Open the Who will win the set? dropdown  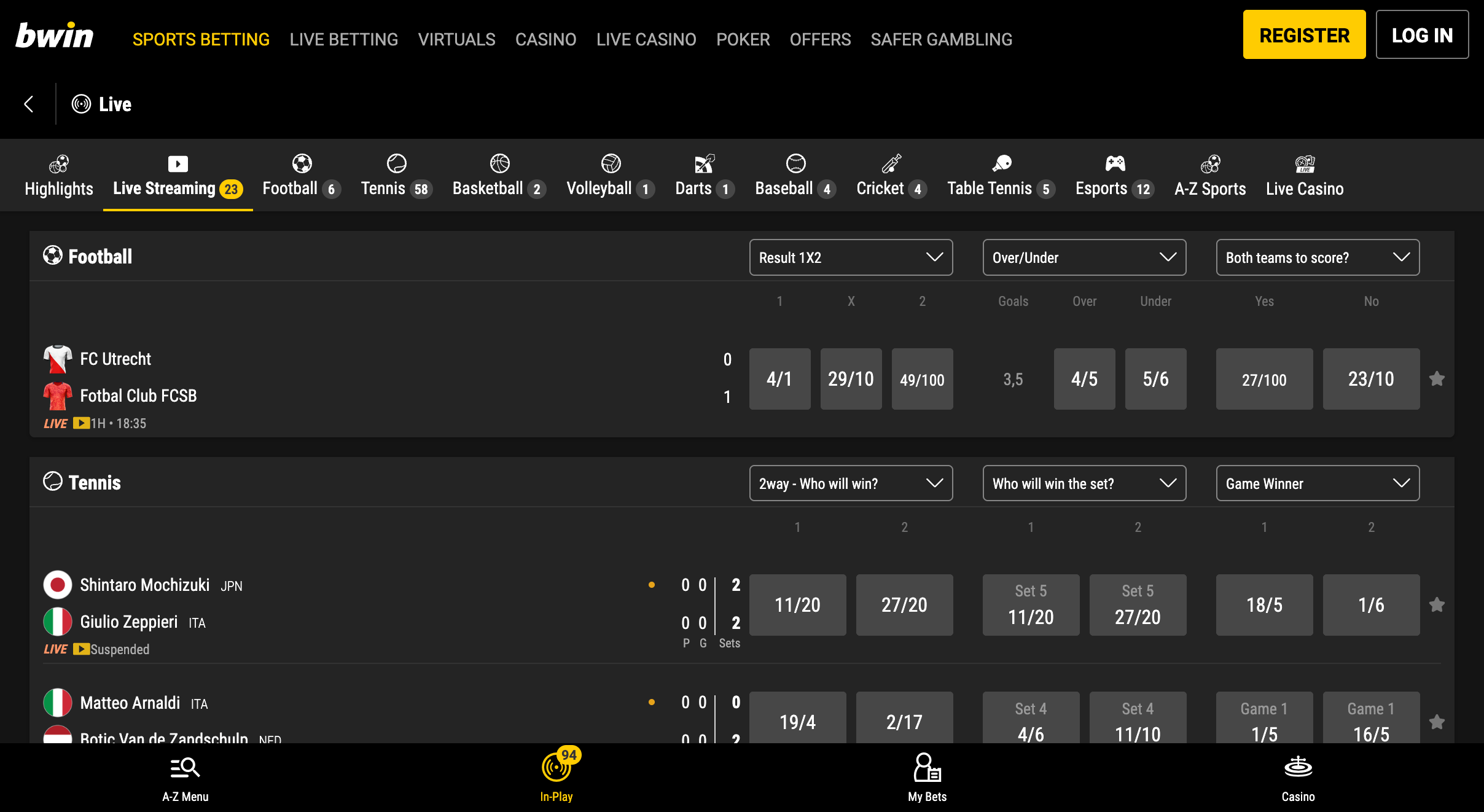1084,483
